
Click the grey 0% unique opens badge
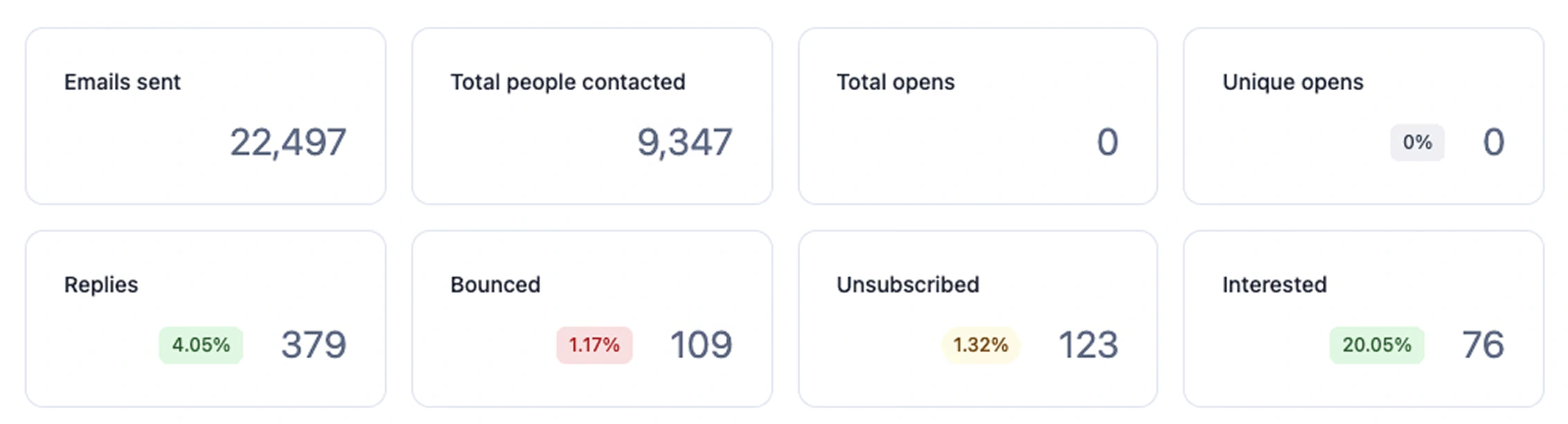click(x=1417, y=143)
